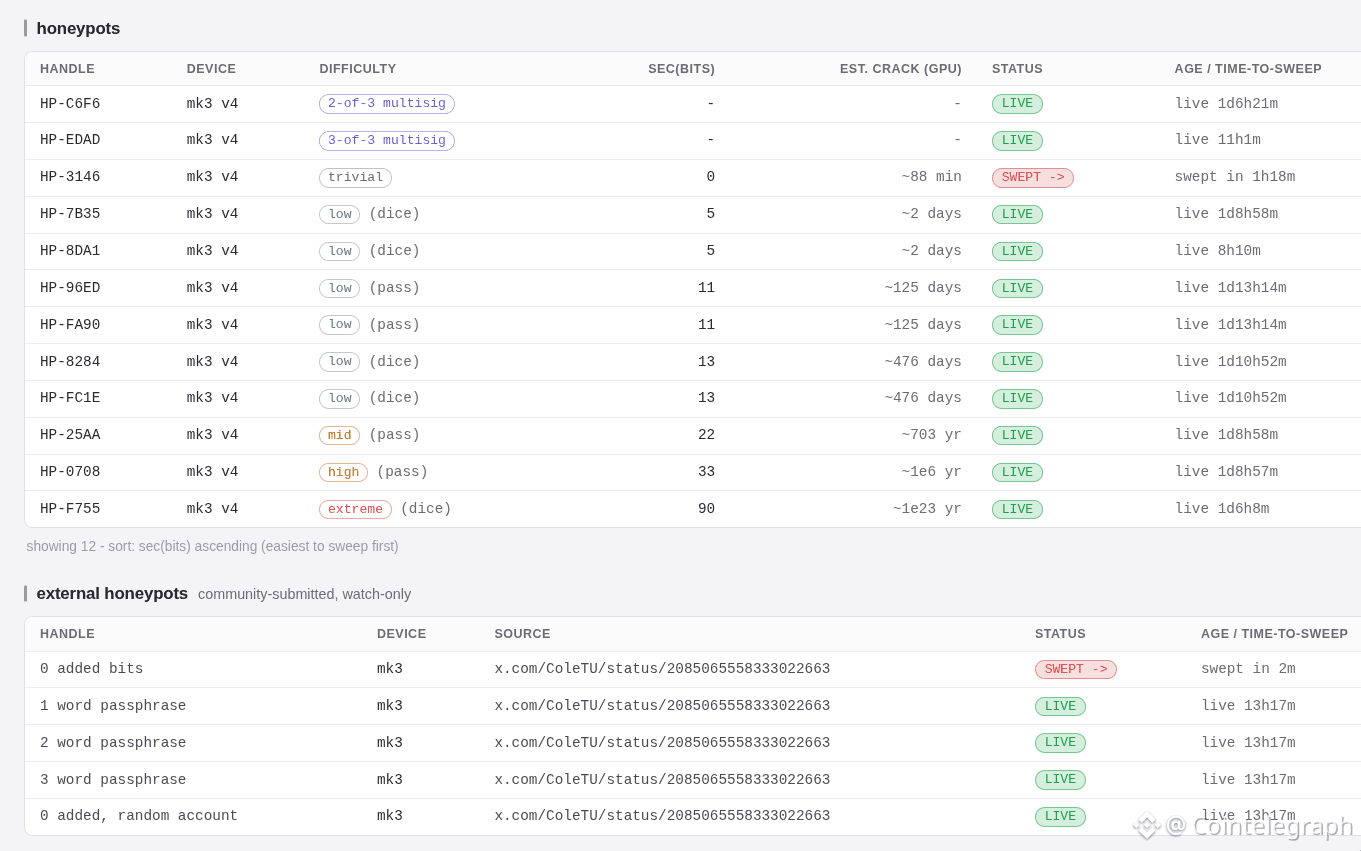
Task: Sort by the SEC(BITS) column header
Action: [681, 69]
